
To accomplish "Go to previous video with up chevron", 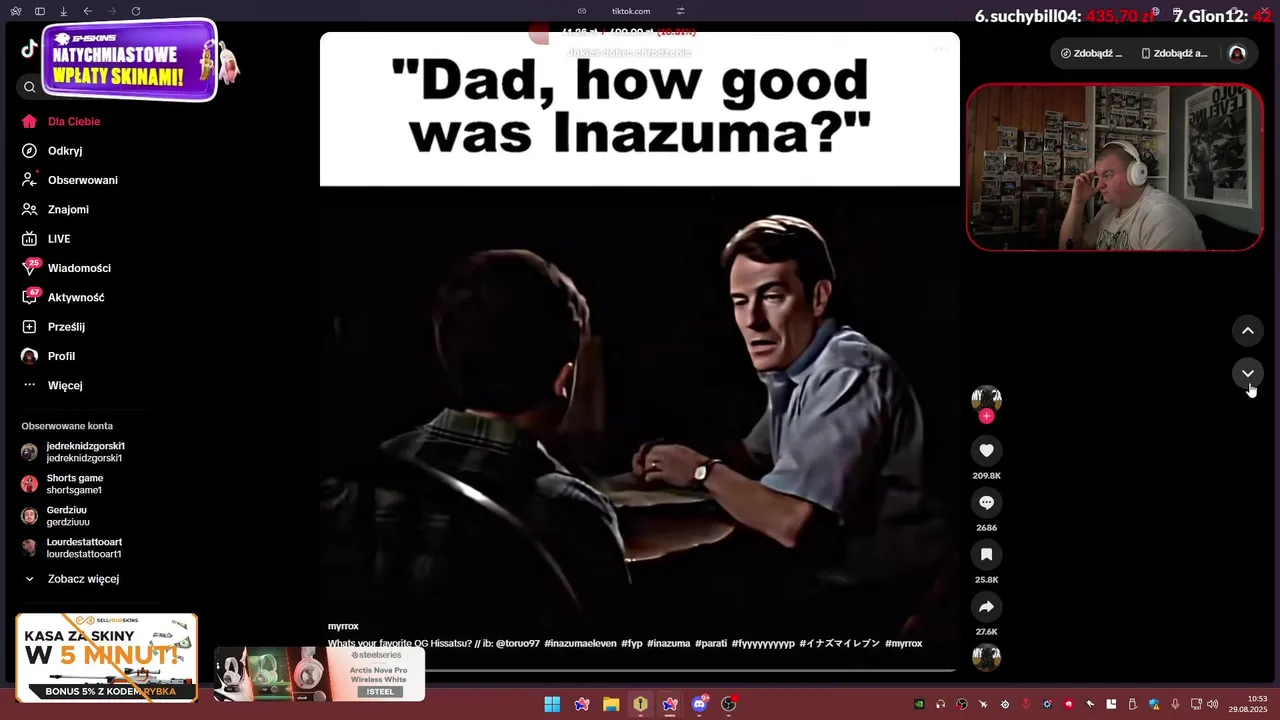I will (x=1248, y=331).
